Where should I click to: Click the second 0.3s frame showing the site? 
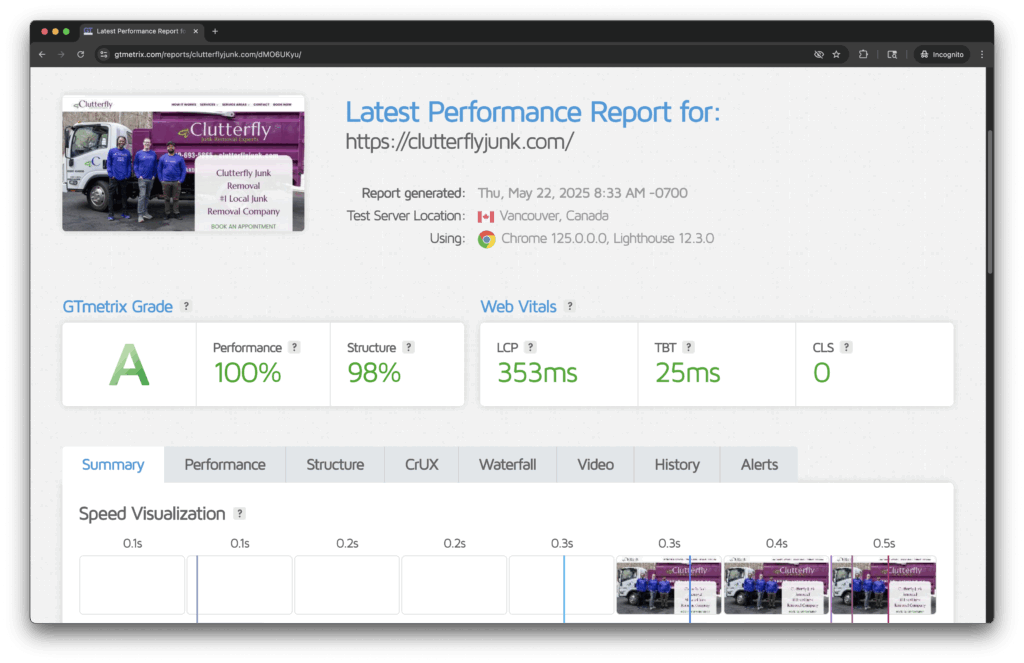(x=669, y=585)
